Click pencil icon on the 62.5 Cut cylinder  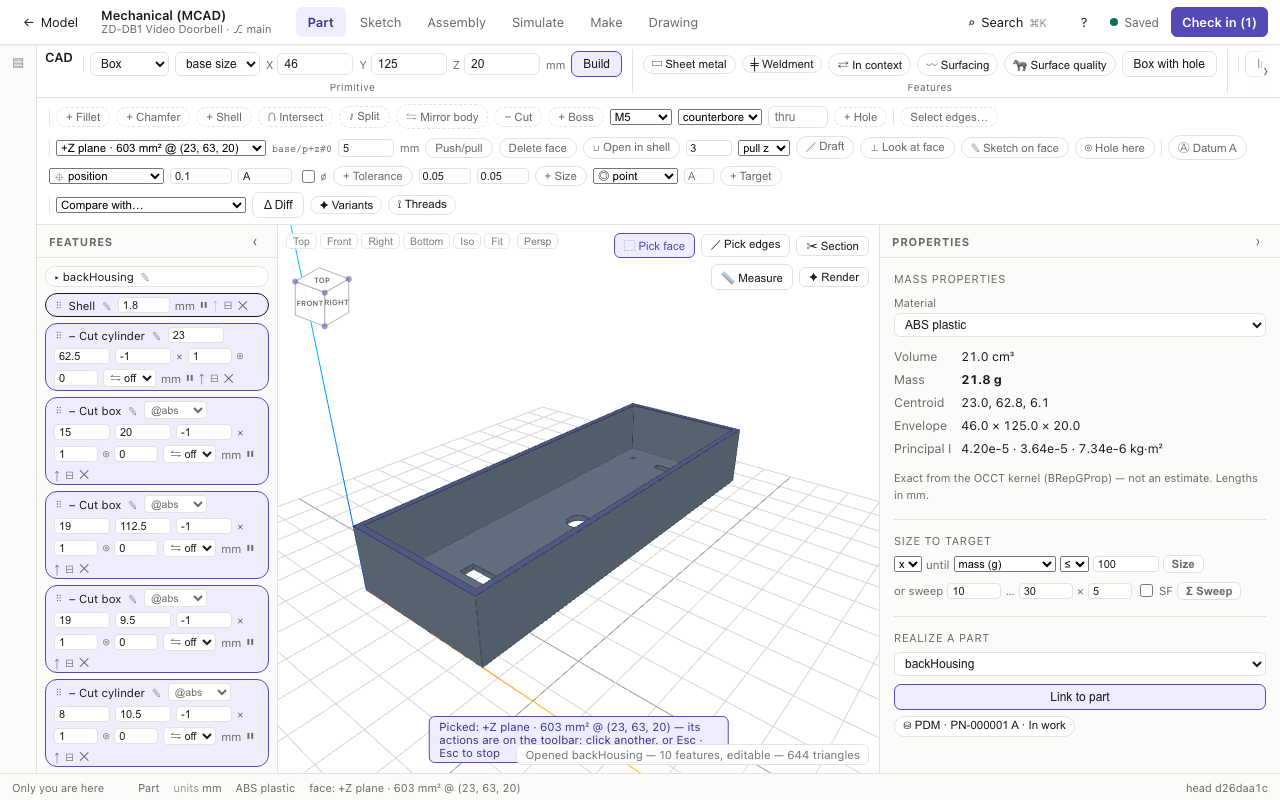157,336
